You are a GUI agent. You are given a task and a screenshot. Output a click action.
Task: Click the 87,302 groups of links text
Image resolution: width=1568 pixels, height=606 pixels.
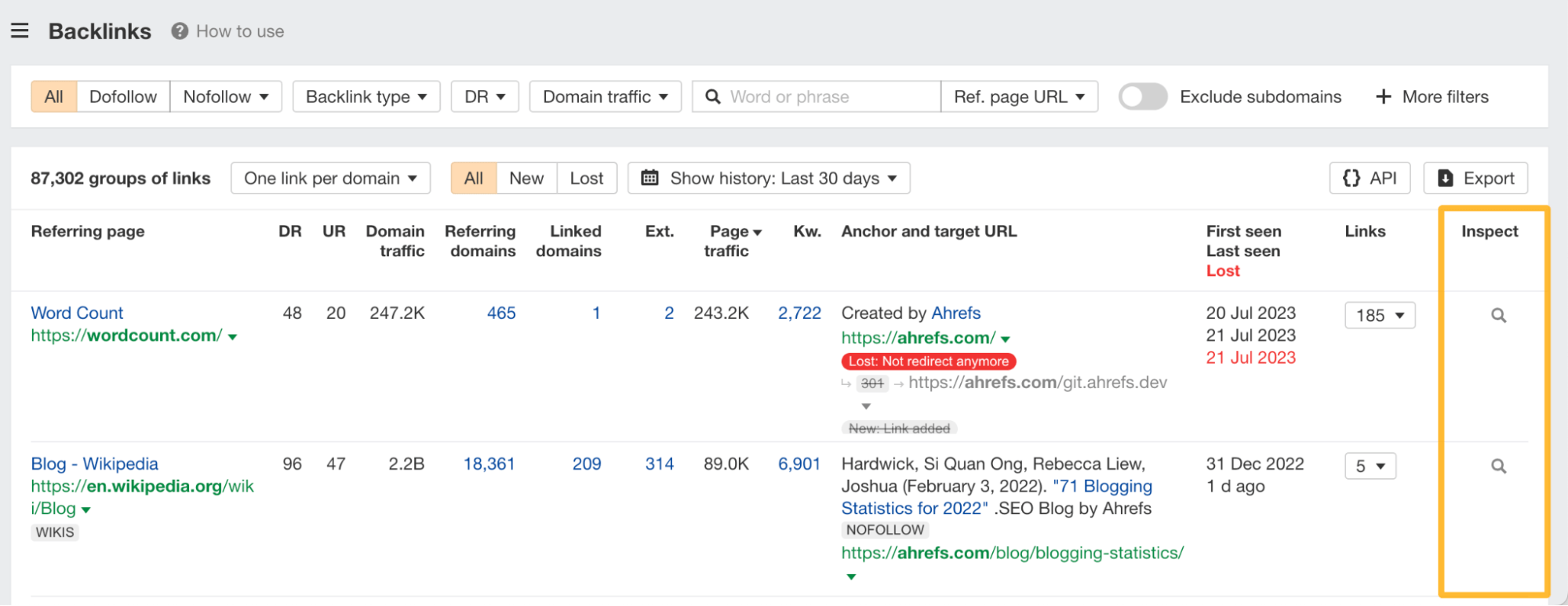click(x=121, y=178)
